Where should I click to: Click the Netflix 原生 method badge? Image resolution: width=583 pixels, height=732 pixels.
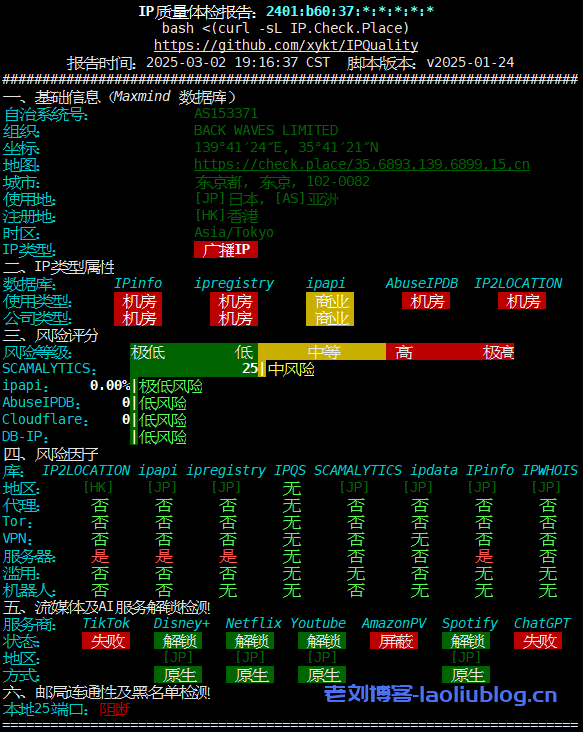[x=250, y=675]
